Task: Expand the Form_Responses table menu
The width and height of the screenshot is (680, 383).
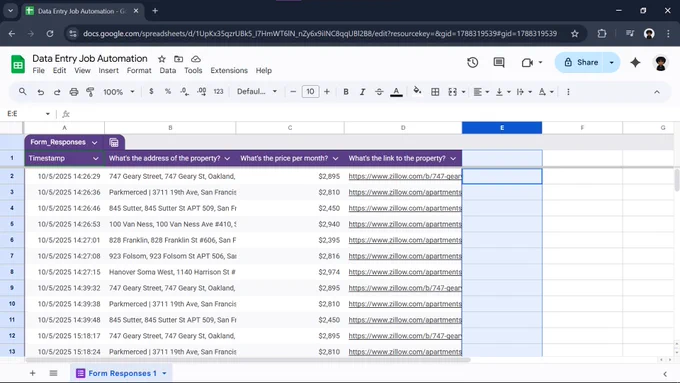Action: [x=95, y=142]
